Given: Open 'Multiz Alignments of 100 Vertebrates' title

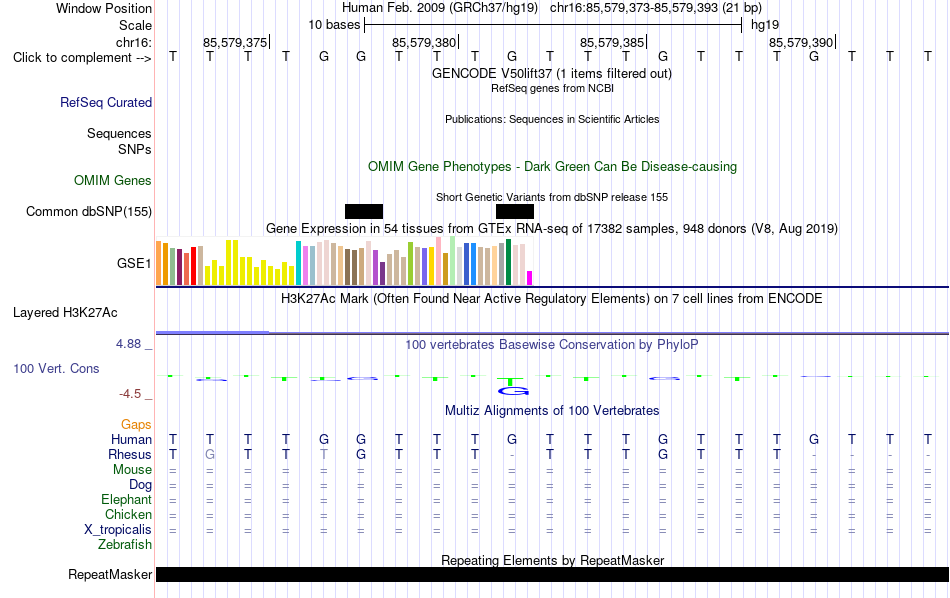Looking at the screenshot, I should pos(552,411).
